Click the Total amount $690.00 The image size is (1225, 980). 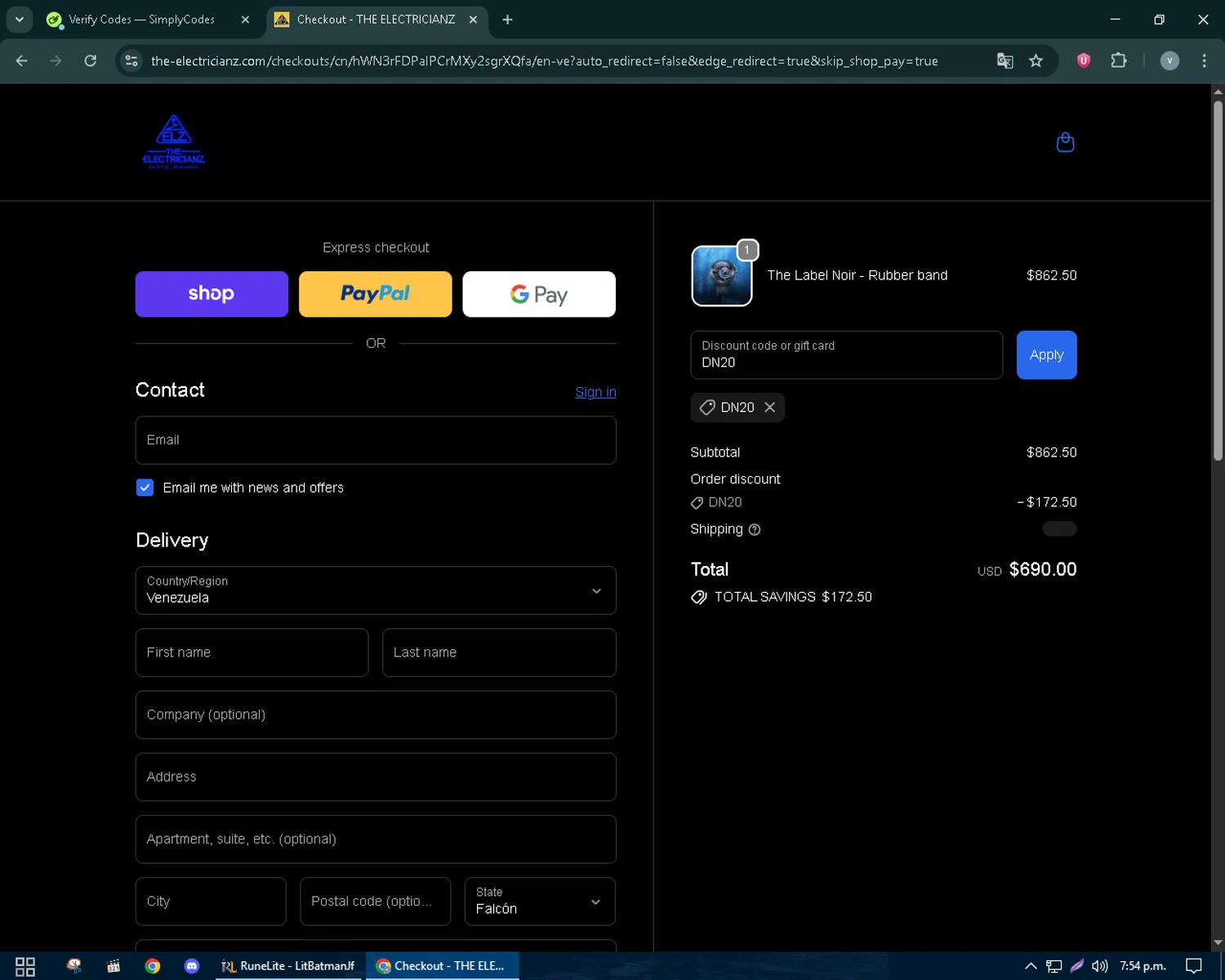coord(1042,569)
